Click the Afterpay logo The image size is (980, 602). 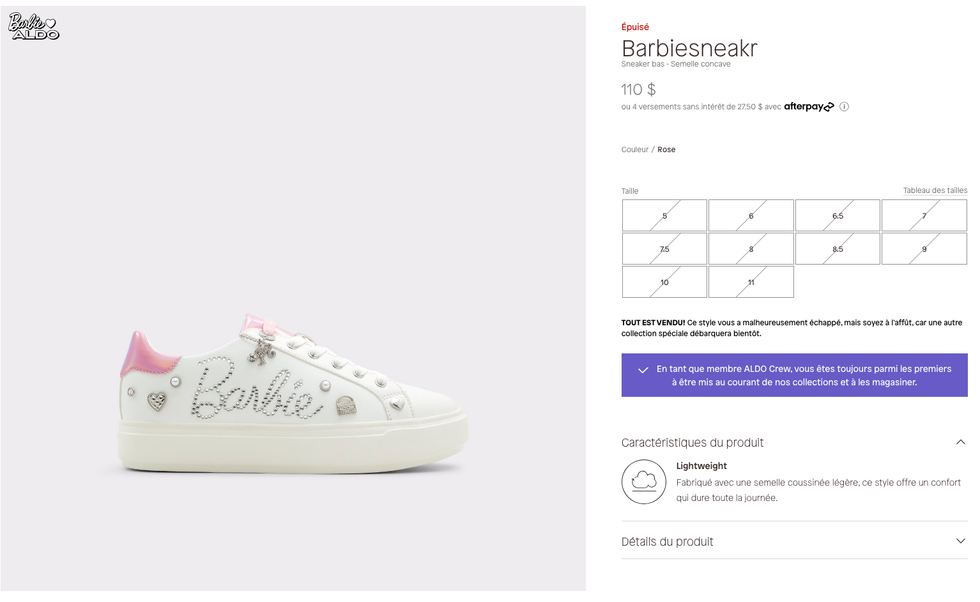[x=809, y=106]
